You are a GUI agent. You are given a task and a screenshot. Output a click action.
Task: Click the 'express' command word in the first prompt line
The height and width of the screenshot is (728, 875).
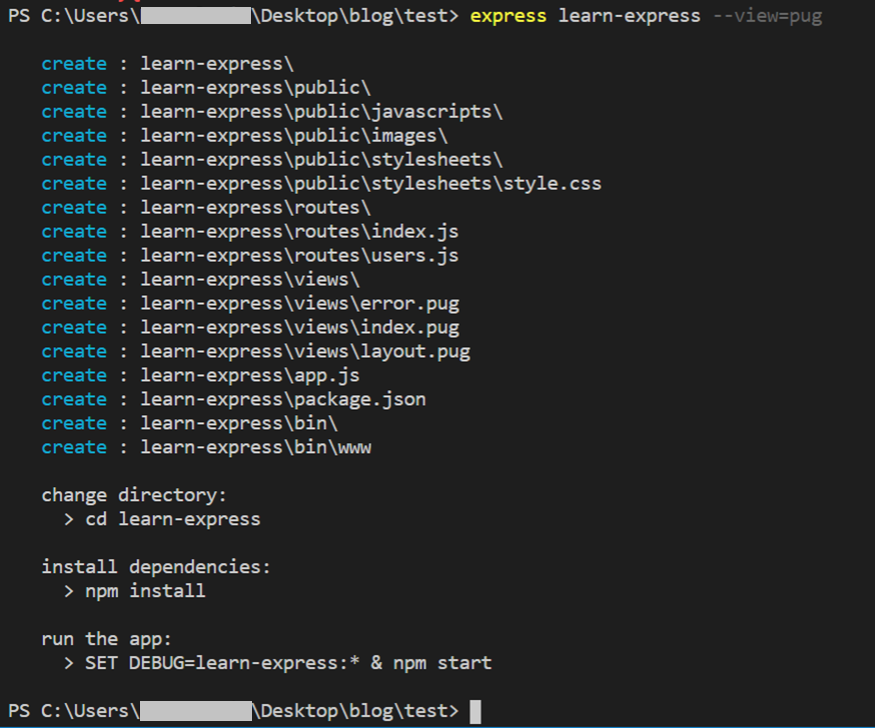click(508, 16)
